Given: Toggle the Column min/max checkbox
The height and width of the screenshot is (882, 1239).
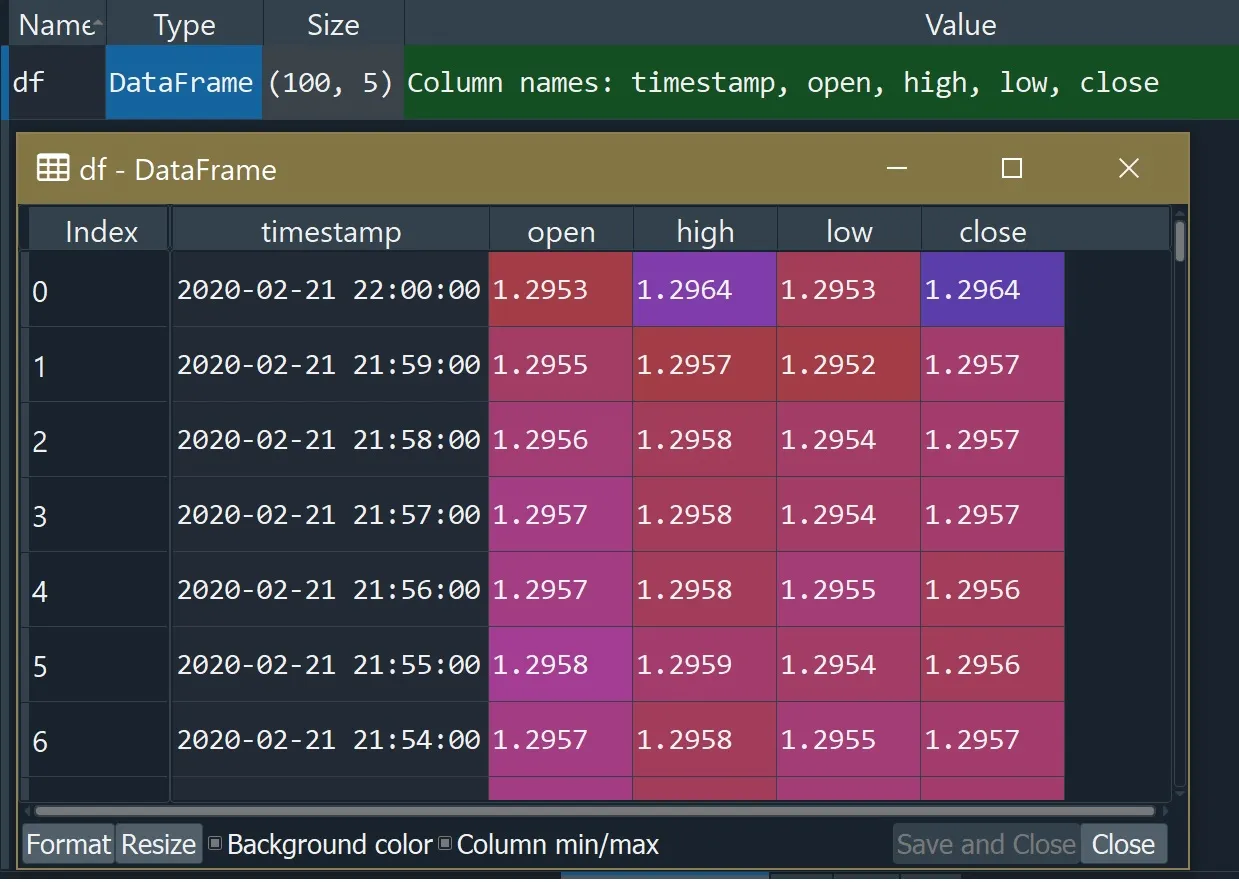Looking at the screenshot, I should click(x=446, y=844).
